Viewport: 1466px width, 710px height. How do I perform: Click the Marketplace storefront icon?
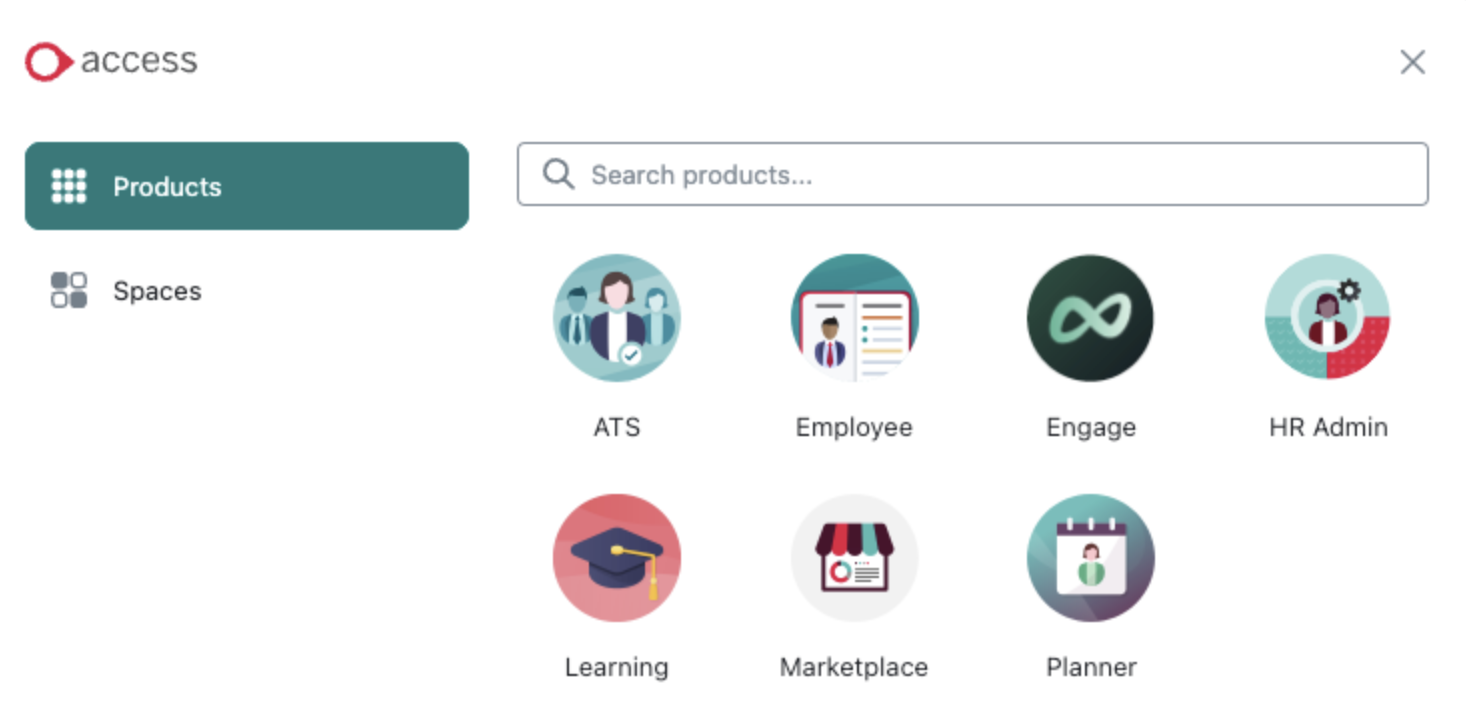pyautogui.click(x=854, y=558)
